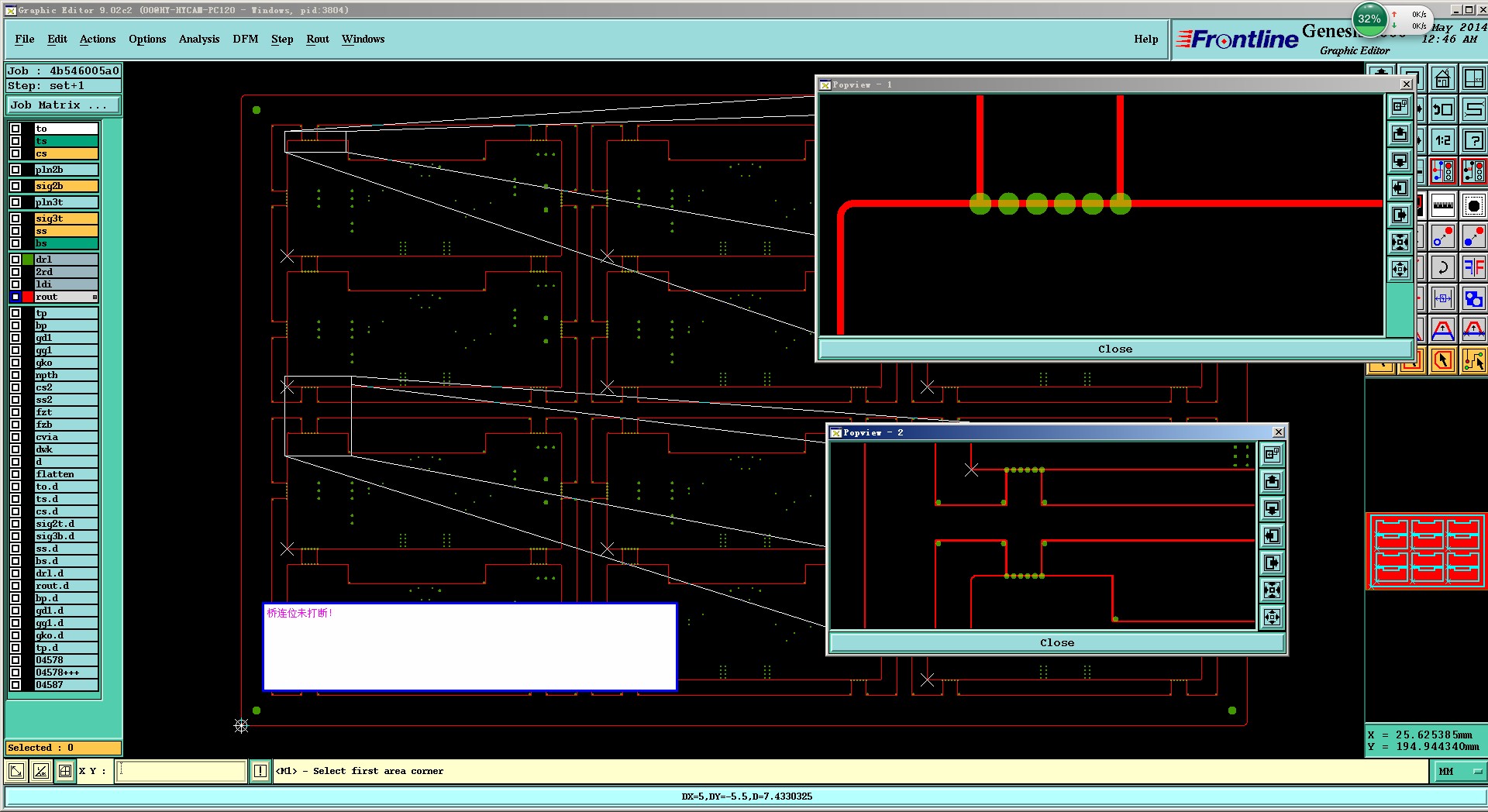Select the net path arrow selection tool
1488x812 pixels.
coord(1473,361)
